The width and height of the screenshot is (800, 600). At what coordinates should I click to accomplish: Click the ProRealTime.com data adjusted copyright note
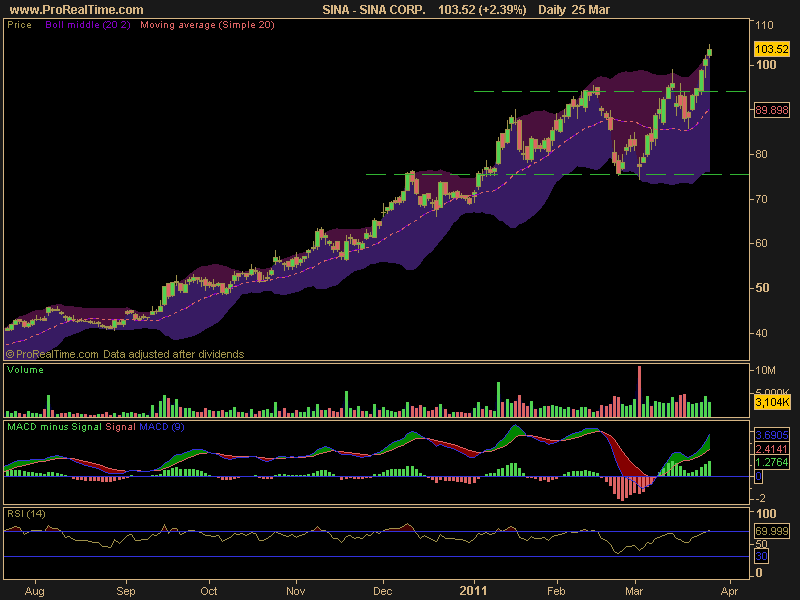point(125,354)
